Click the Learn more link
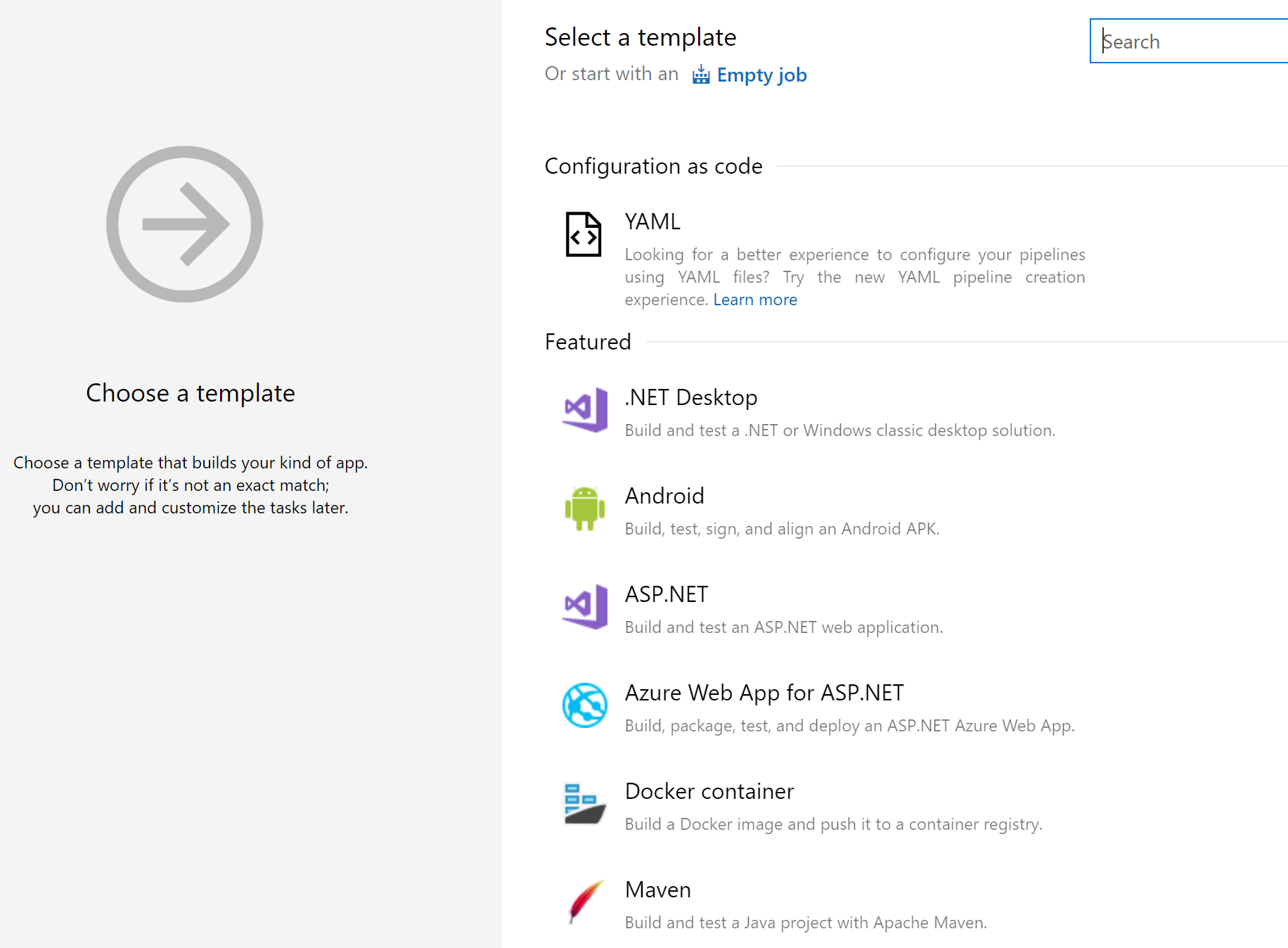The width and height of the screenshot is (1288, 948). (754, 300)
